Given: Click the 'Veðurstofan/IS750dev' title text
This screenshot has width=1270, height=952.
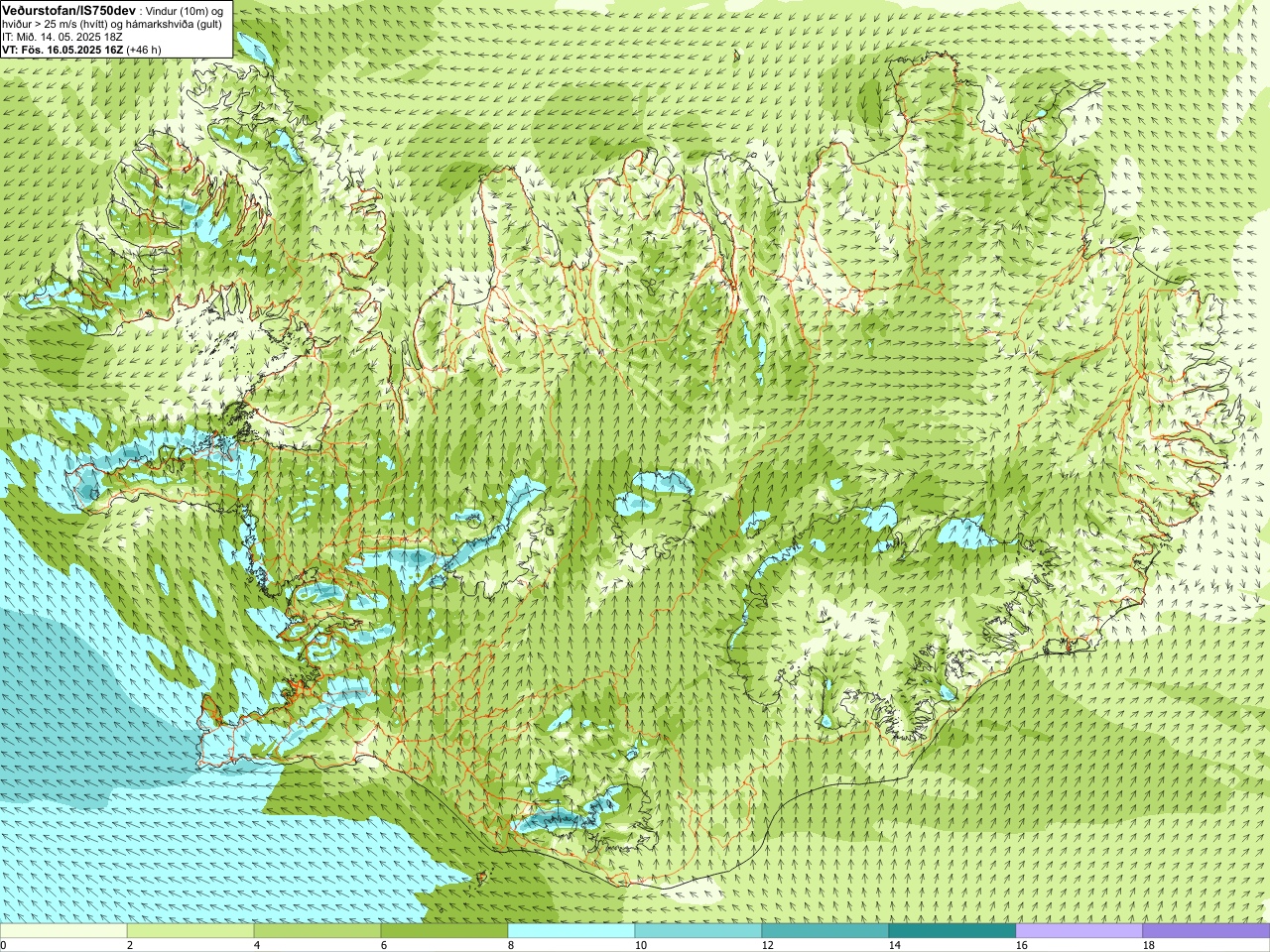Looking at the screenshot, I should 69,9.
